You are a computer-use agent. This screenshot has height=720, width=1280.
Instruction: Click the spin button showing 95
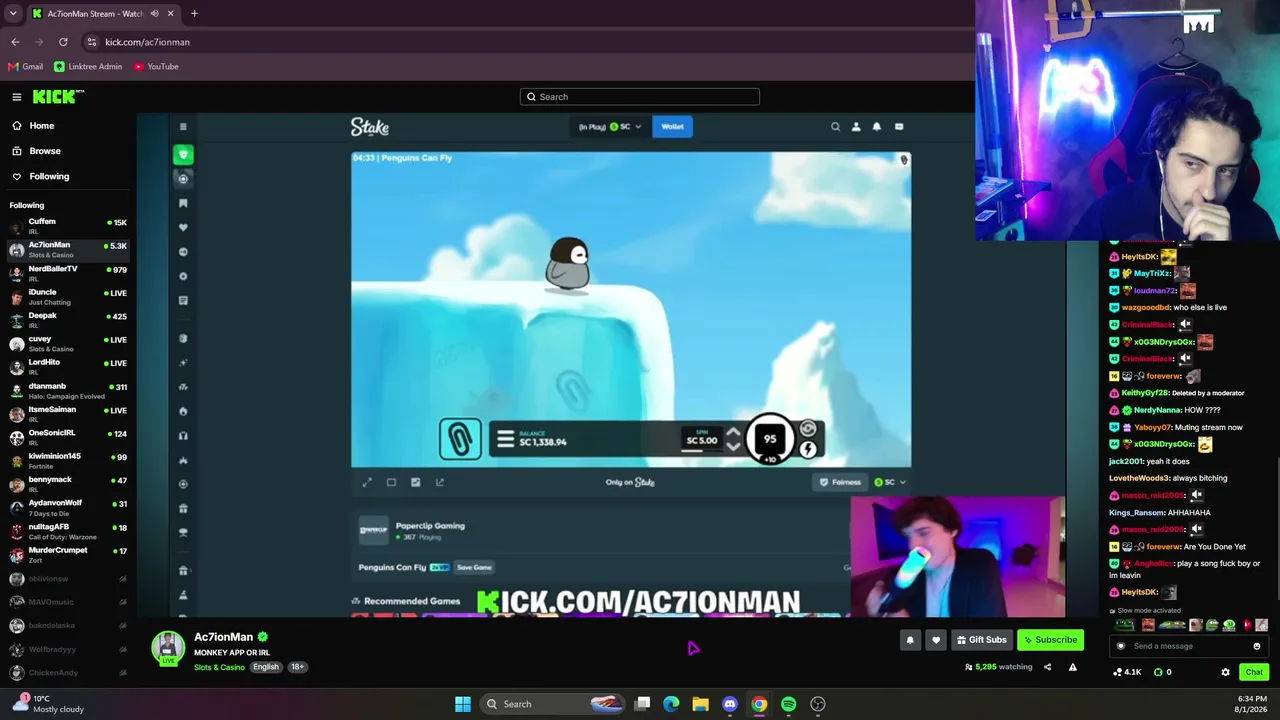click(770, 439)
